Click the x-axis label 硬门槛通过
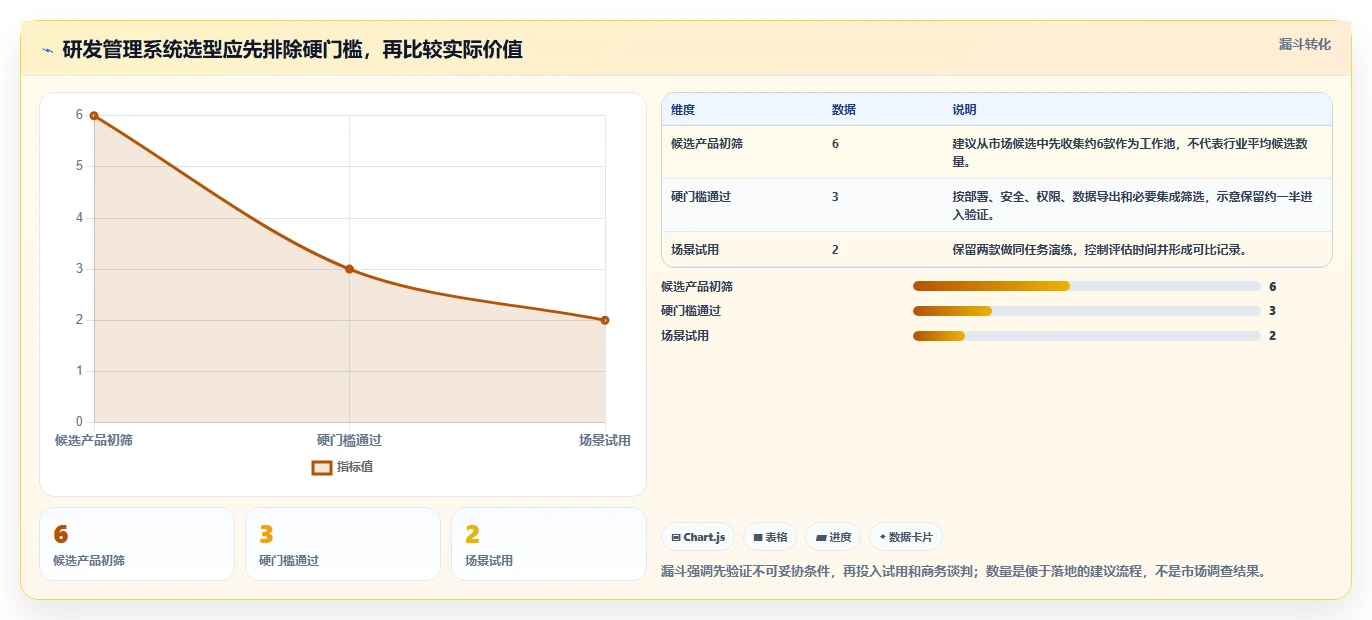 coord(349,440)
